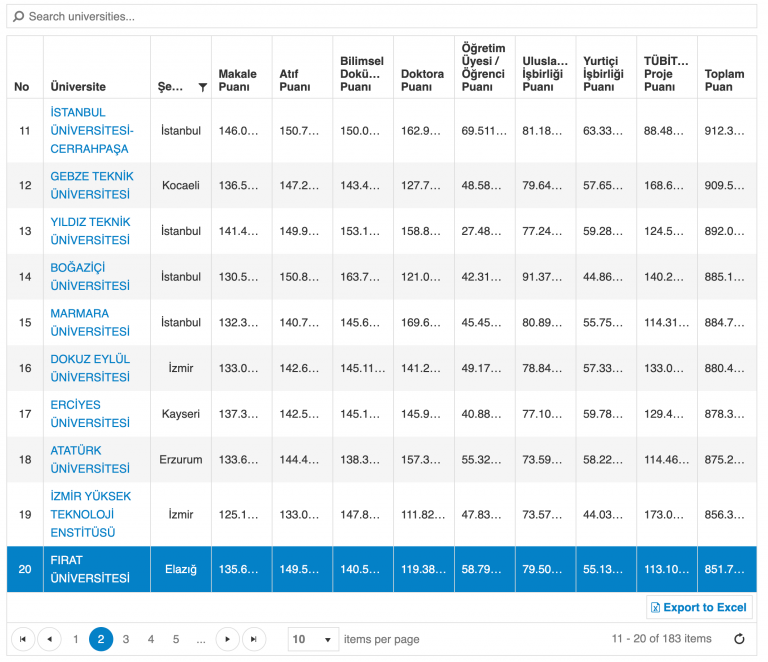Click the 168.6… TÜBİTAK cell
Screen dimensions: 768x662
point(667,186)
